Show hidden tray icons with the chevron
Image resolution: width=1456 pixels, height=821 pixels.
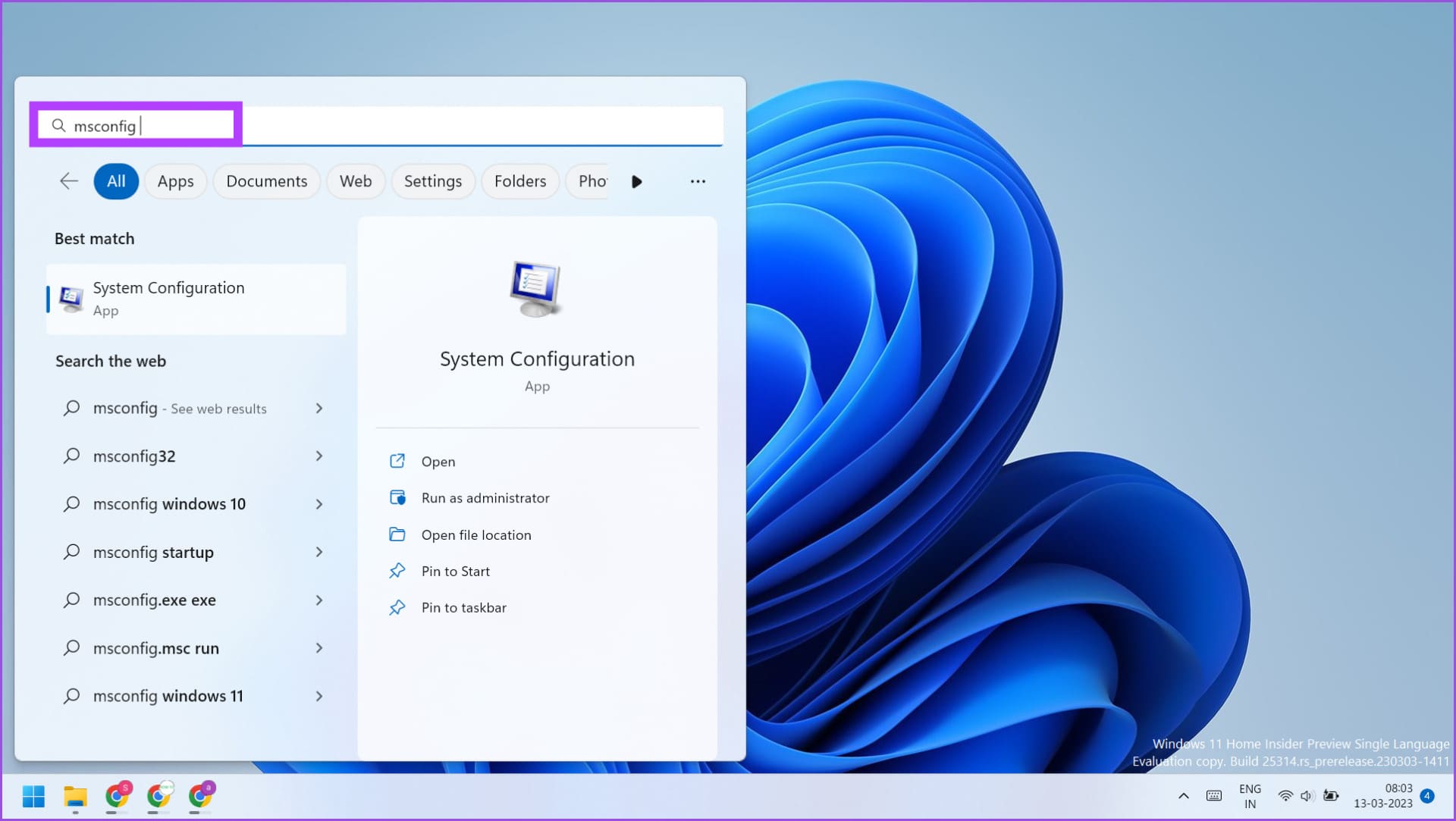point(1183,797)
